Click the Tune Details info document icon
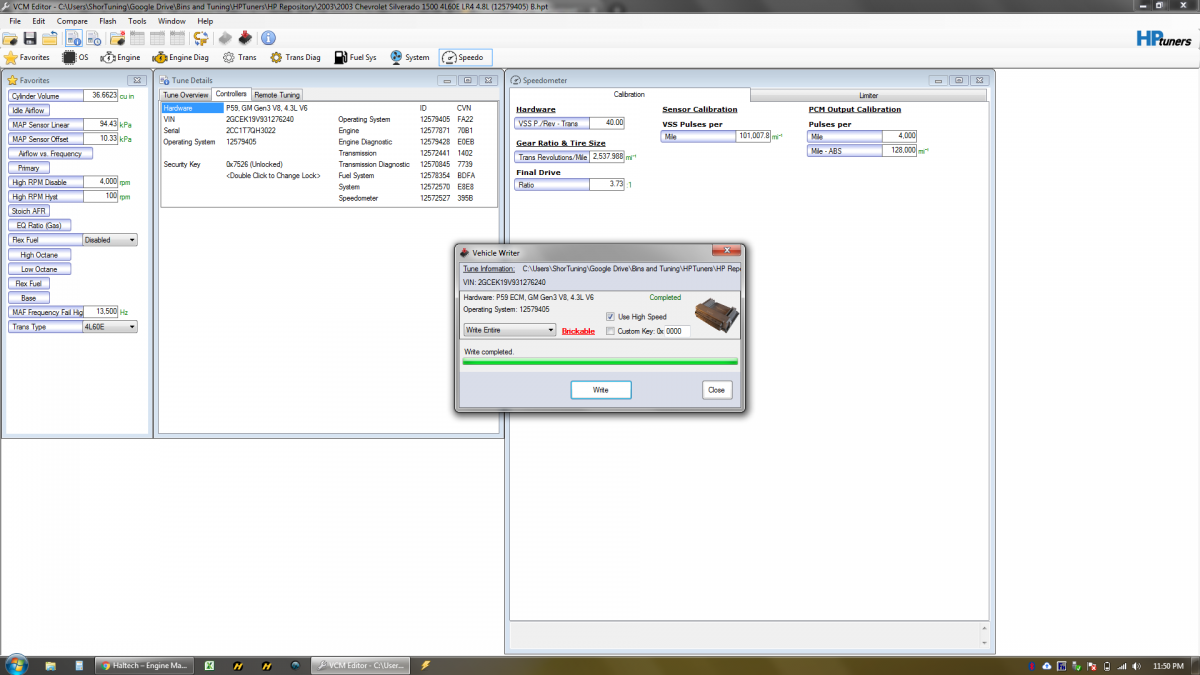Viewport: 1200px width, 675px height. click(x=73, y=38)
